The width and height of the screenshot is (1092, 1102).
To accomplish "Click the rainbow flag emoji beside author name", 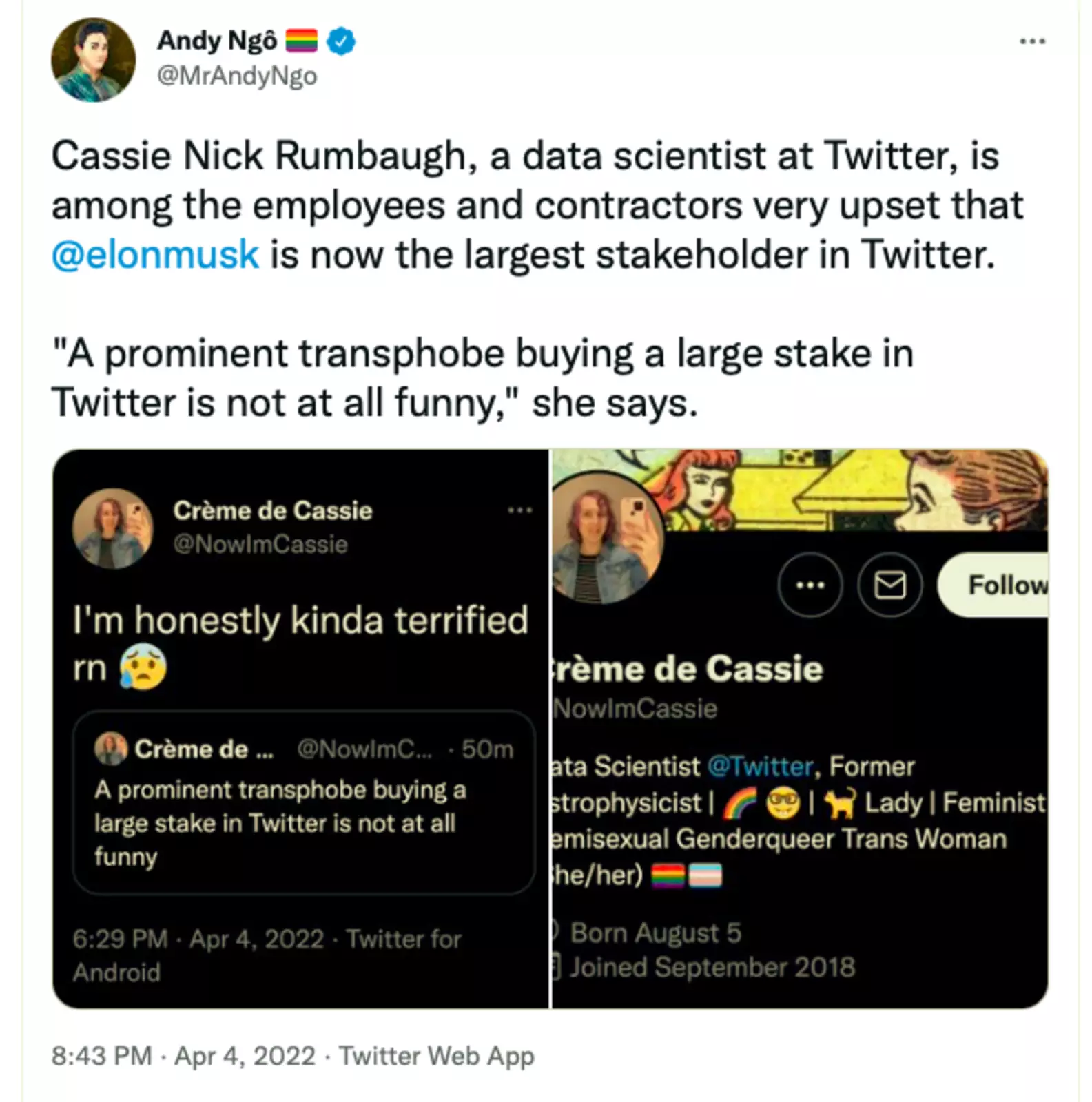I will click(x=301, y=41).
